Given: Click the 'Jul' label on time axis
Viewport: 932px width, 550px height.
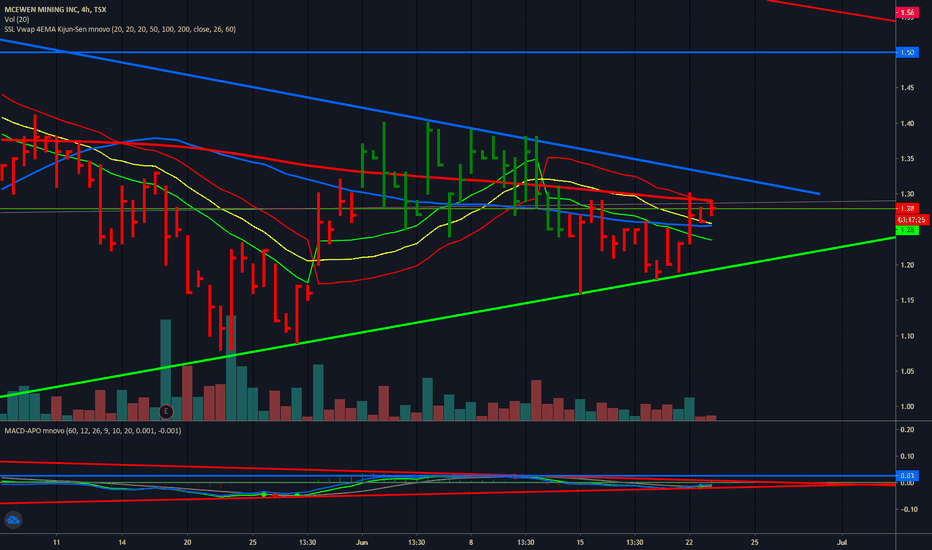Looking at the screenshot, I should point(842,542).
